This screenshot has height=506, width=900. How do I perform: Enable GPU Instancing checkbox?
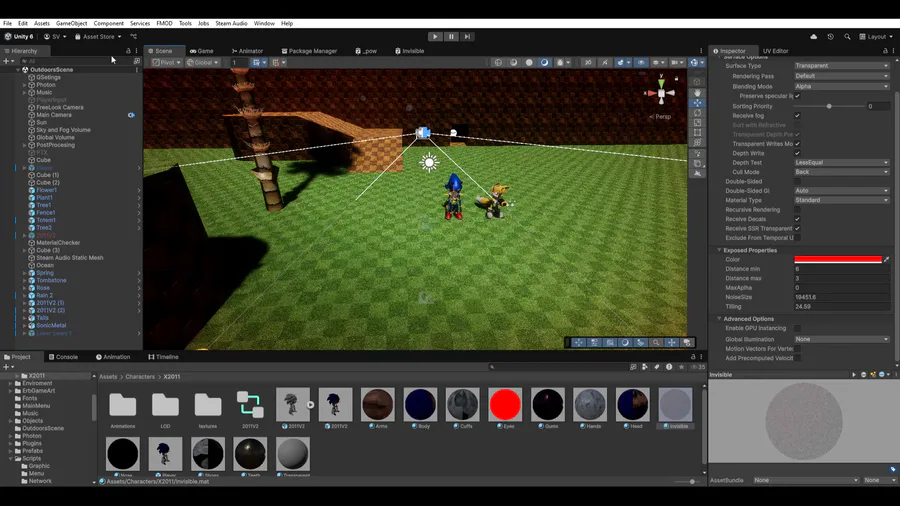coord(797,328)
